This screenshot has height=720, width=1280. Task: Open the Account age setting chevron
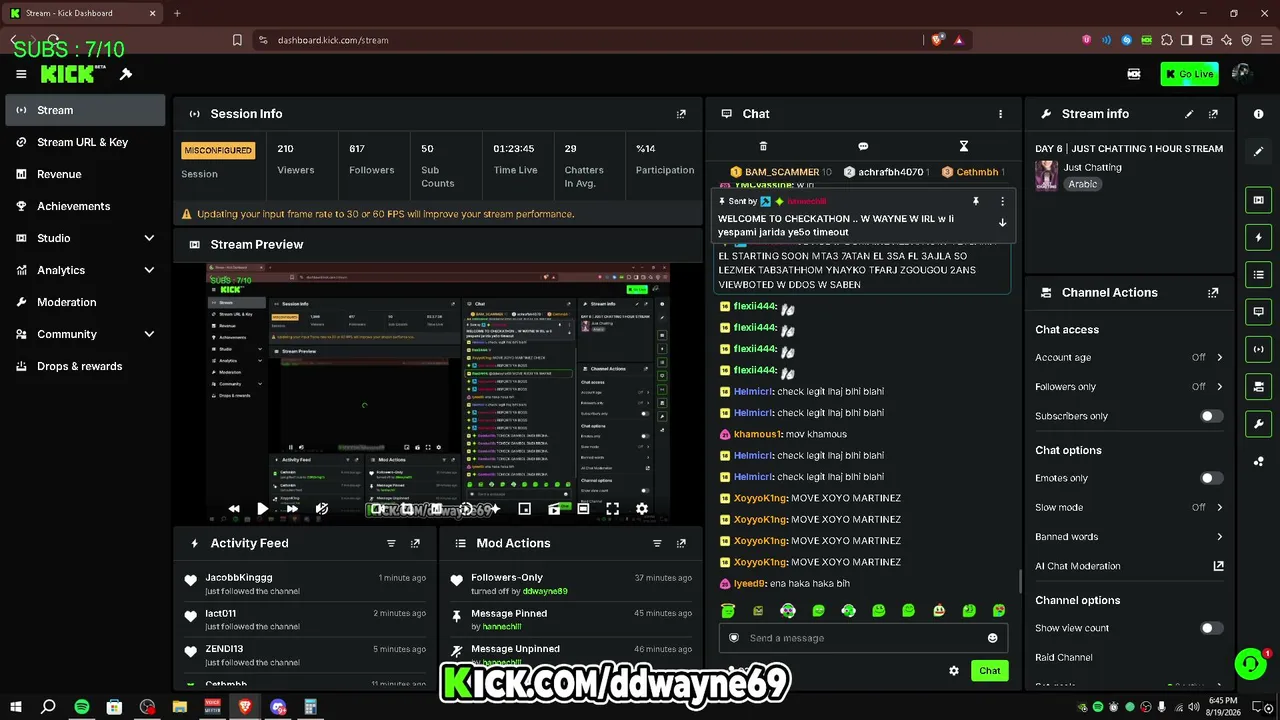click(1219, 357)
